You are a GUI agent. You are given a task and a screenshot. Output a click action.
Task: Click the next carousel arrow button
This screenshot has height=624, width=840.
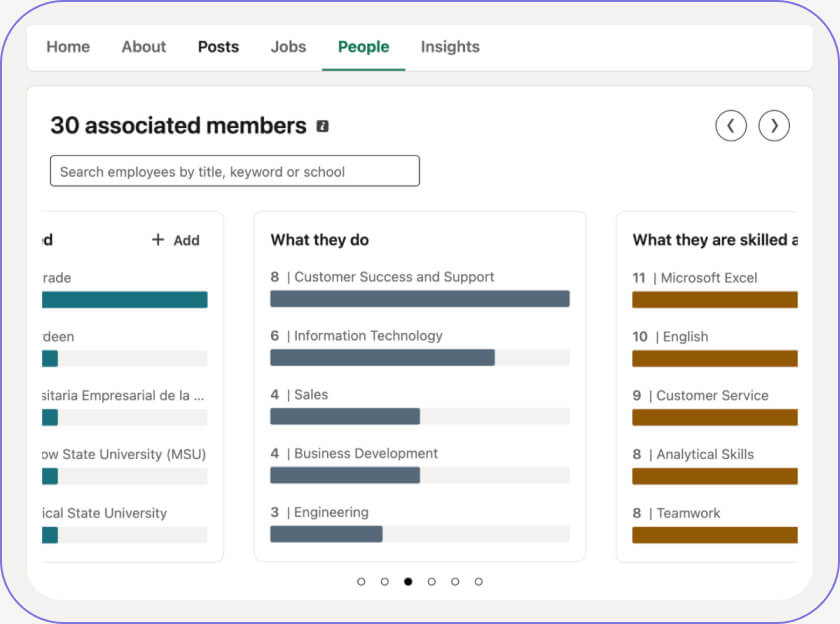tap(774, 126)
